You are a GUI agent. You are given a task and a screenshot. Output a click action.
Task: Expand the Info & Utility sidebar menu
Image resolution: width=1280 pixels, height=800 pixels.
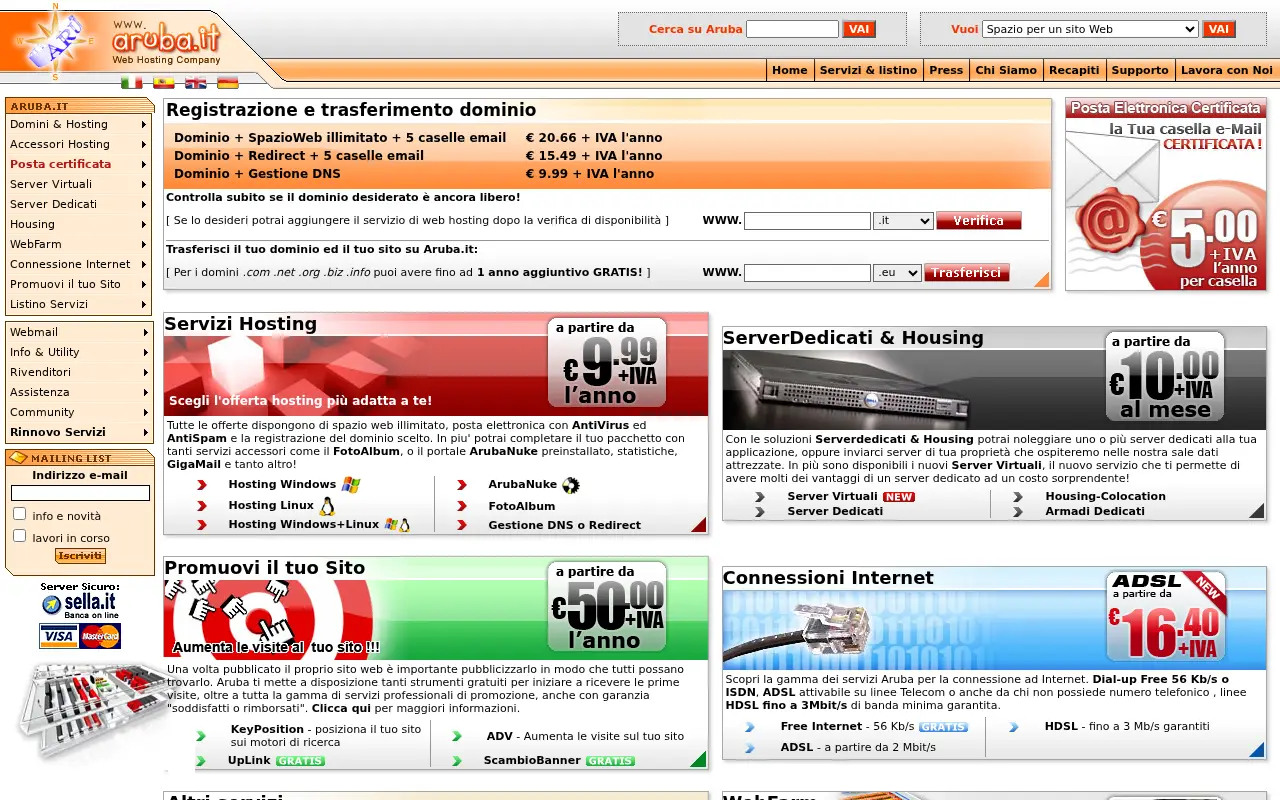(x=78, y=352)
